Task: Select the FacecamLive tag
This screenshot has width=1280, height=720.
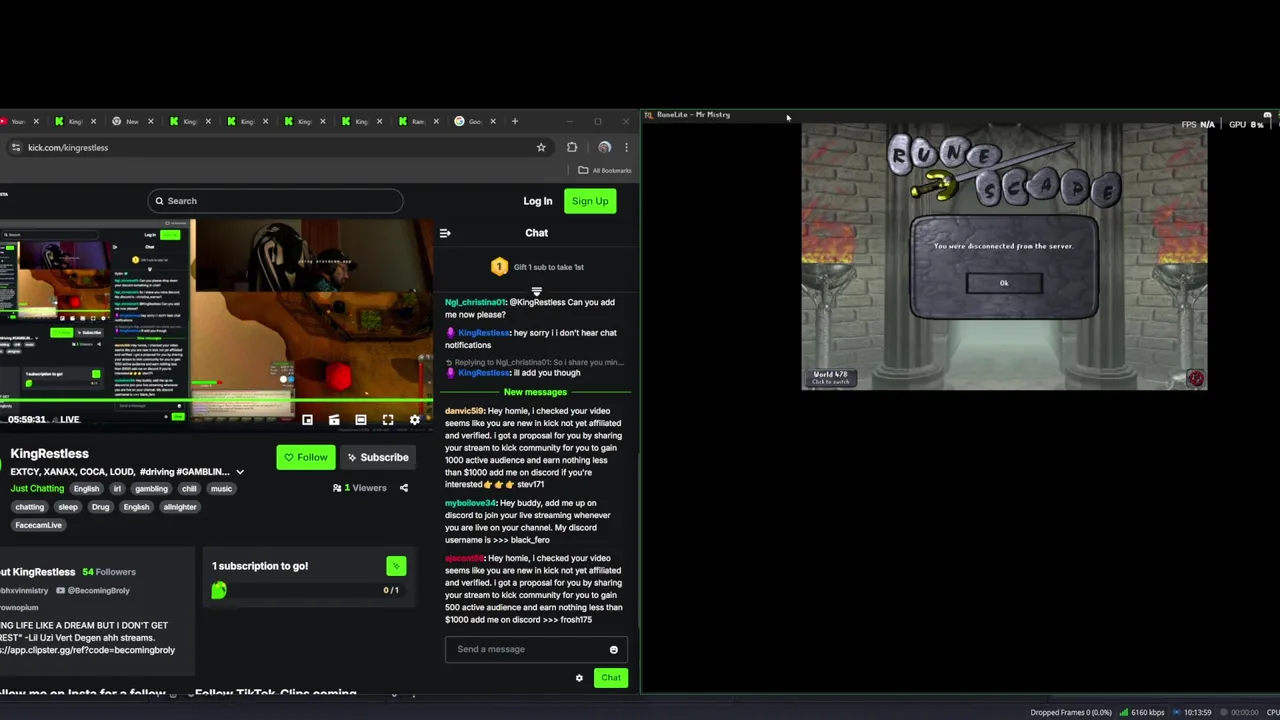Action: tap(39, 525)
